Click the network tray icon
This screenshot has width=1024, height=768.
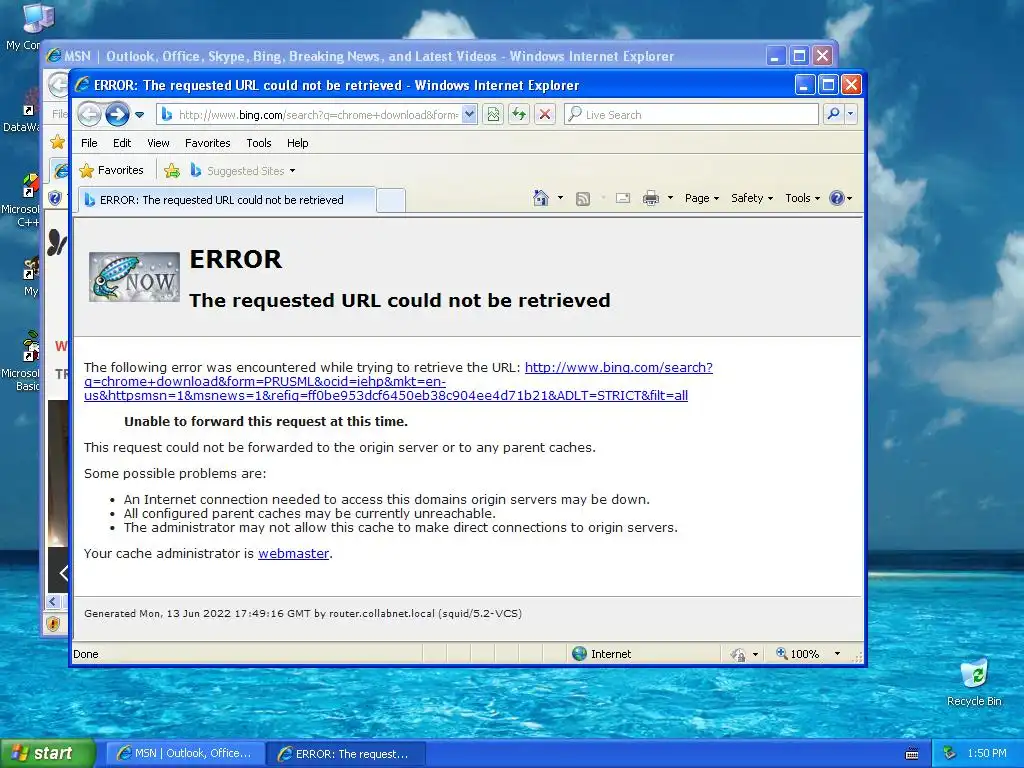pos(950,753)
